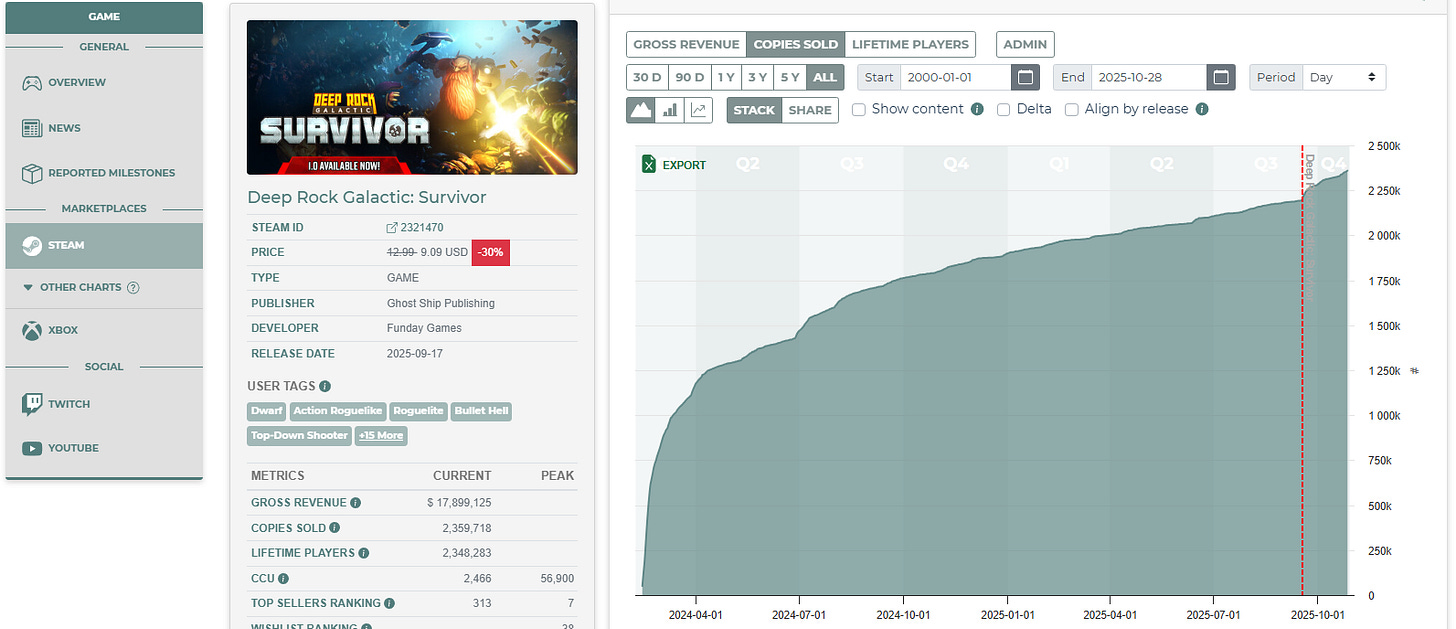Select the Action Roguelike tag
1456x629 pixels.
pyautogui.click(x=338, y=411)
